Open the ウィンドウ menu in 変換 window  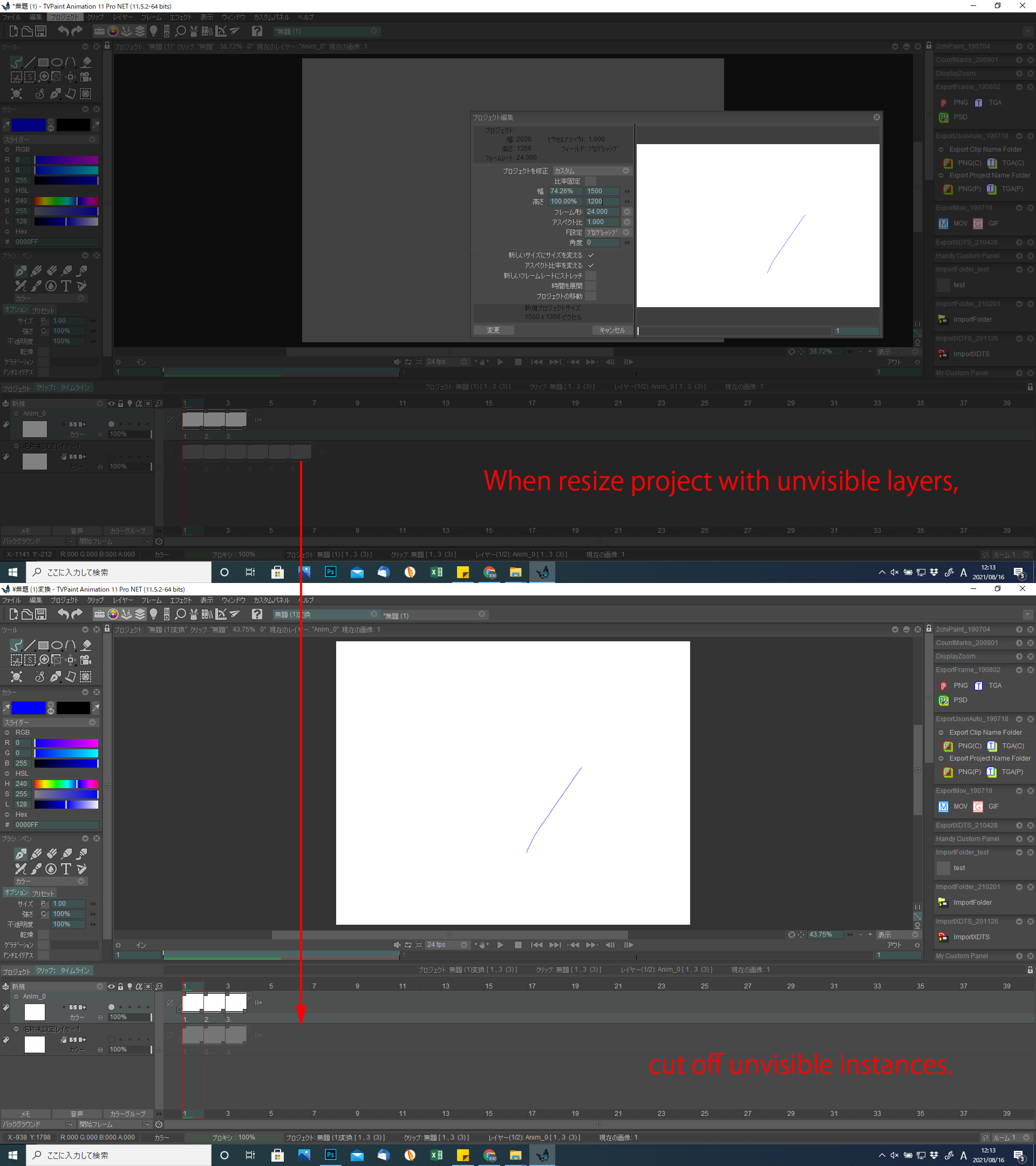click(233, 600)
